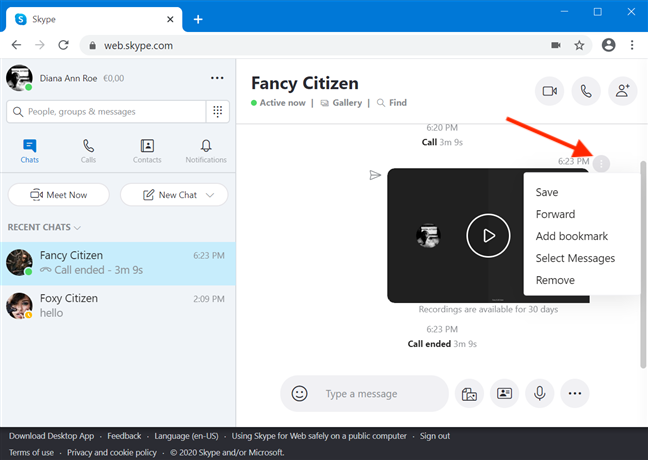The width and height of the screenshot is (648, 460).
Task: Open the Terms of use link
Action: click(x=31, y=453)
